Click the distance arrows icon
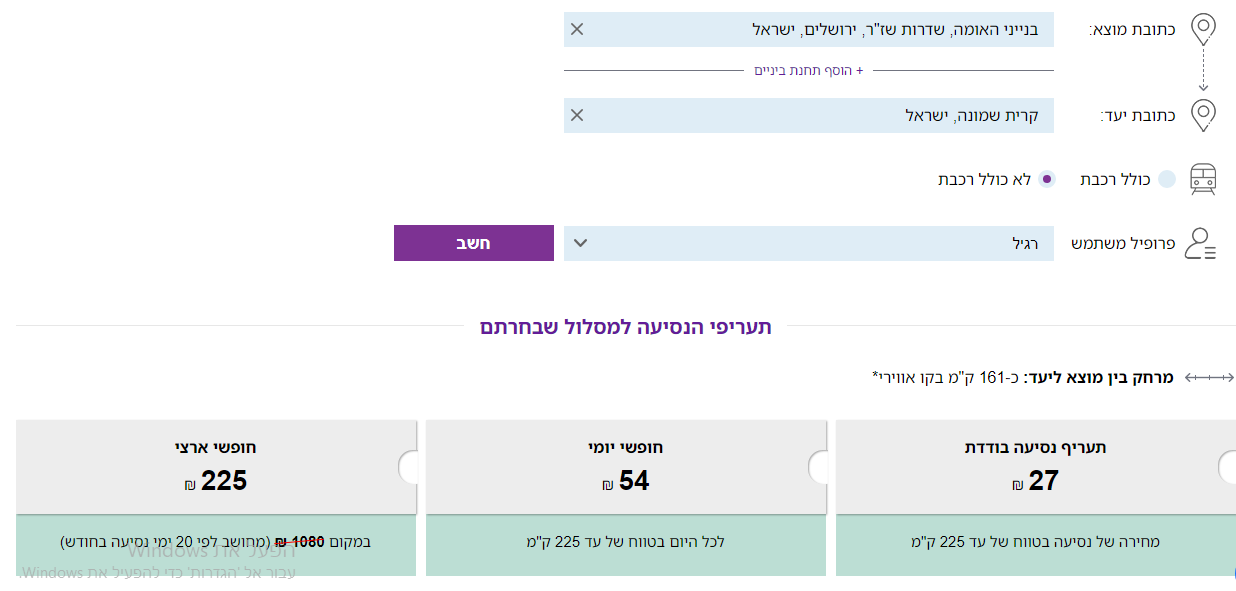 [1210, 377]
